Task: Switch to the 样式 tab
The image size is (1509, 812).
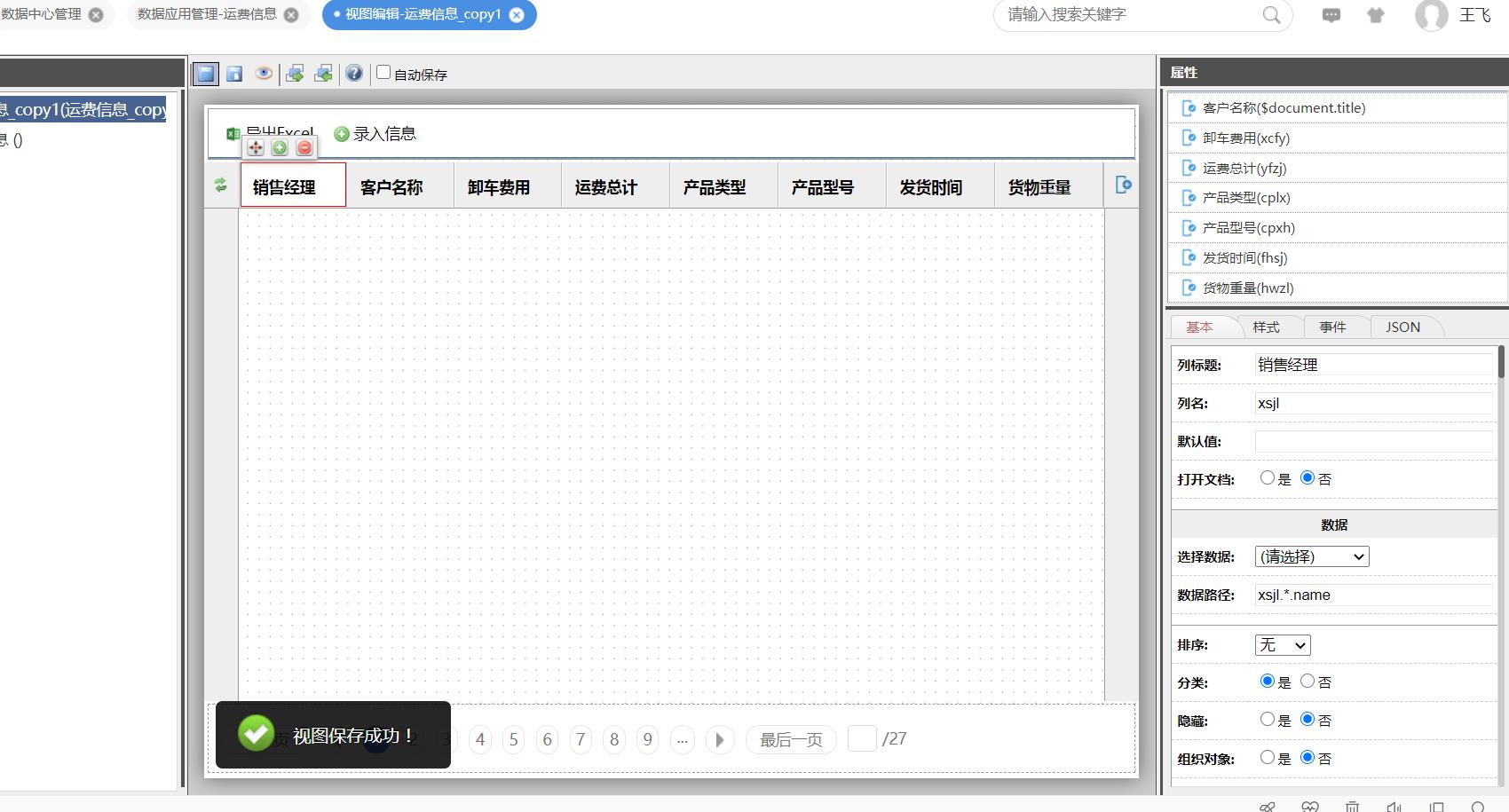Action: tap(1268, 327)
